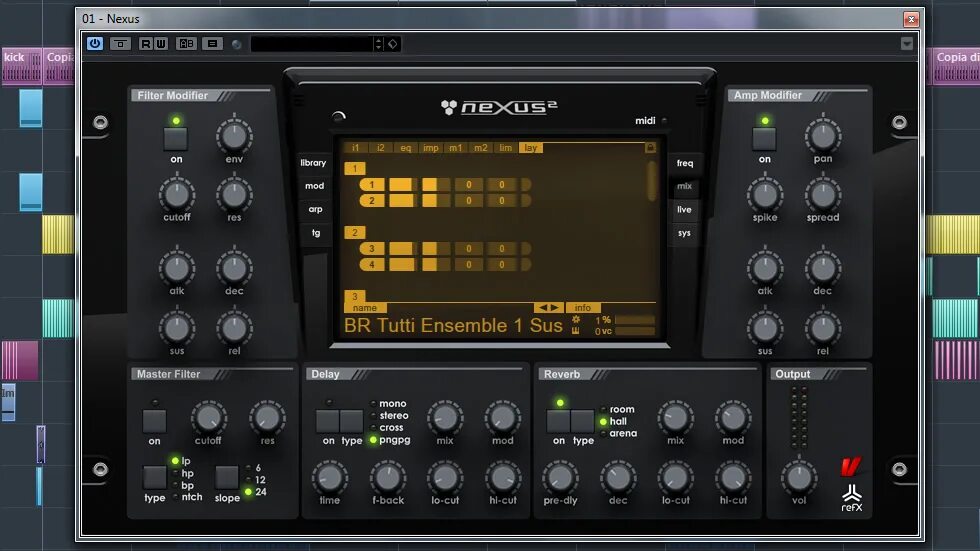Click the Write automation W button
980x551 pixels.
pos(161,44)
